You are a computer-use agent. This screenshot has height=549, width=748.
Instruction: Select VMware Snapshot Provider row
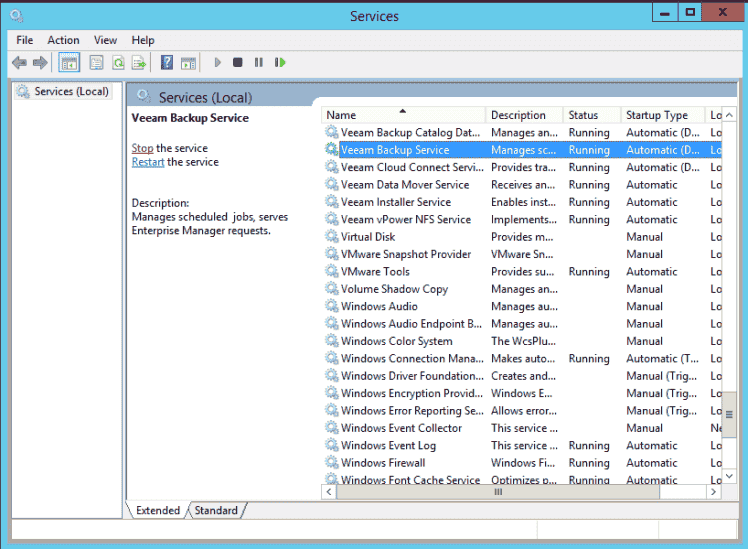(522, 254)
